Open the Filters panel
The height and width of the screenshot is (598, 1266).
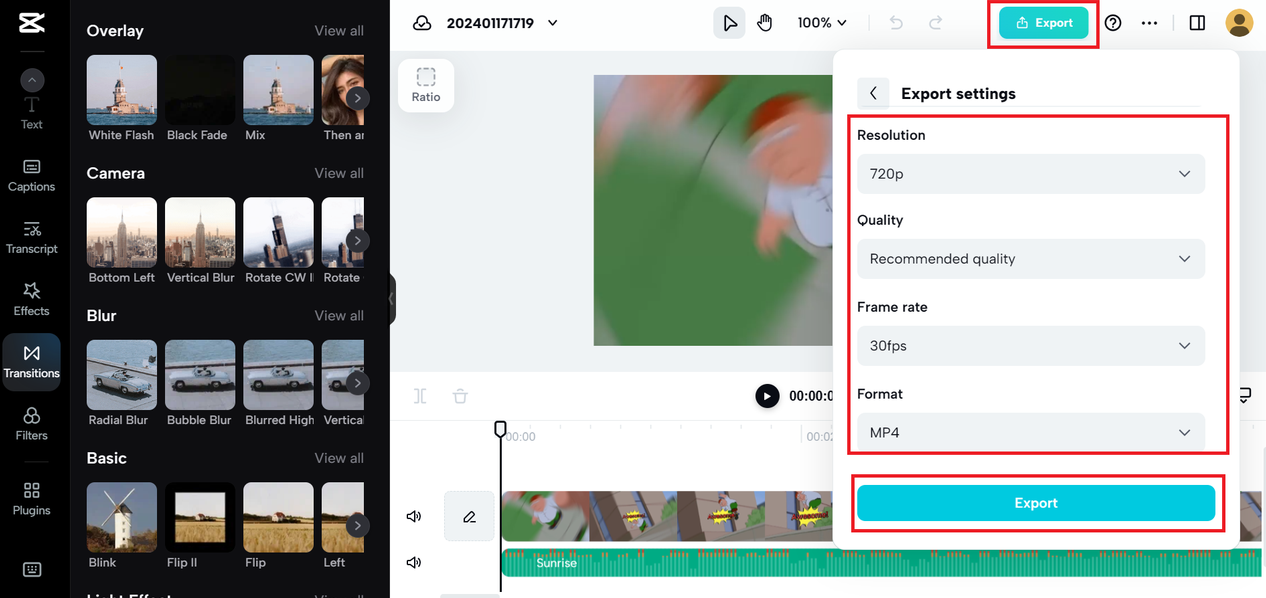[x=32, y=423]
